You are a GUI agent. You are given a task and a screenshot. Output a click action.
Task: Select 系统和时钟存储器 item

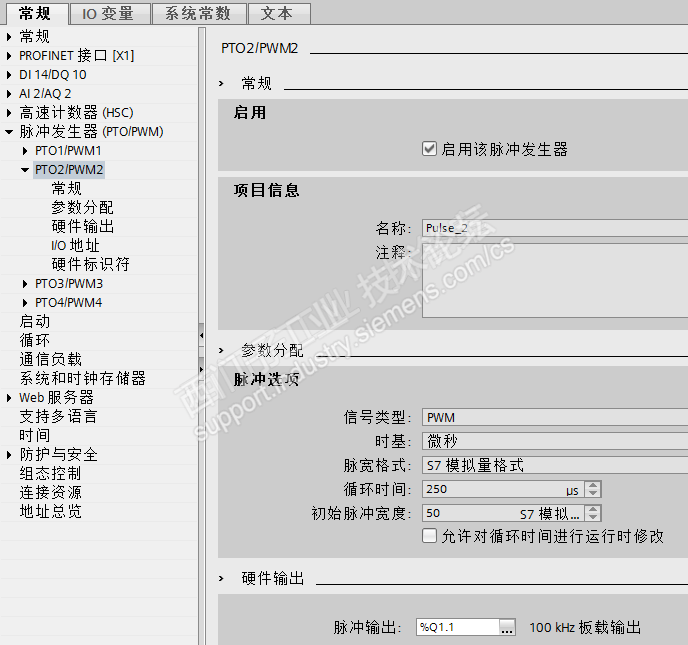(82, 378)
